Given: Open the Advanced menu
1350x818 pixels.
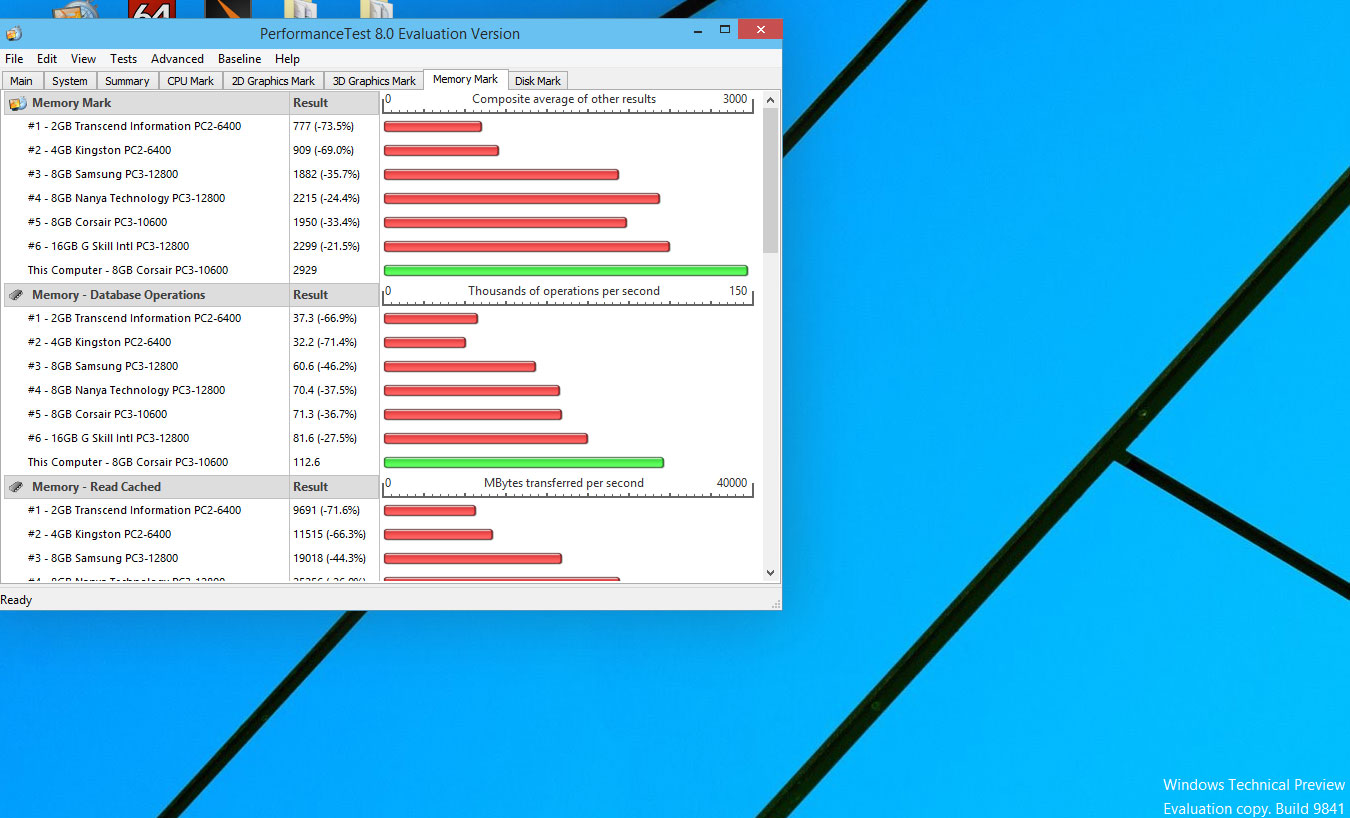Looking at the screenshot, I should coord(177,59).
